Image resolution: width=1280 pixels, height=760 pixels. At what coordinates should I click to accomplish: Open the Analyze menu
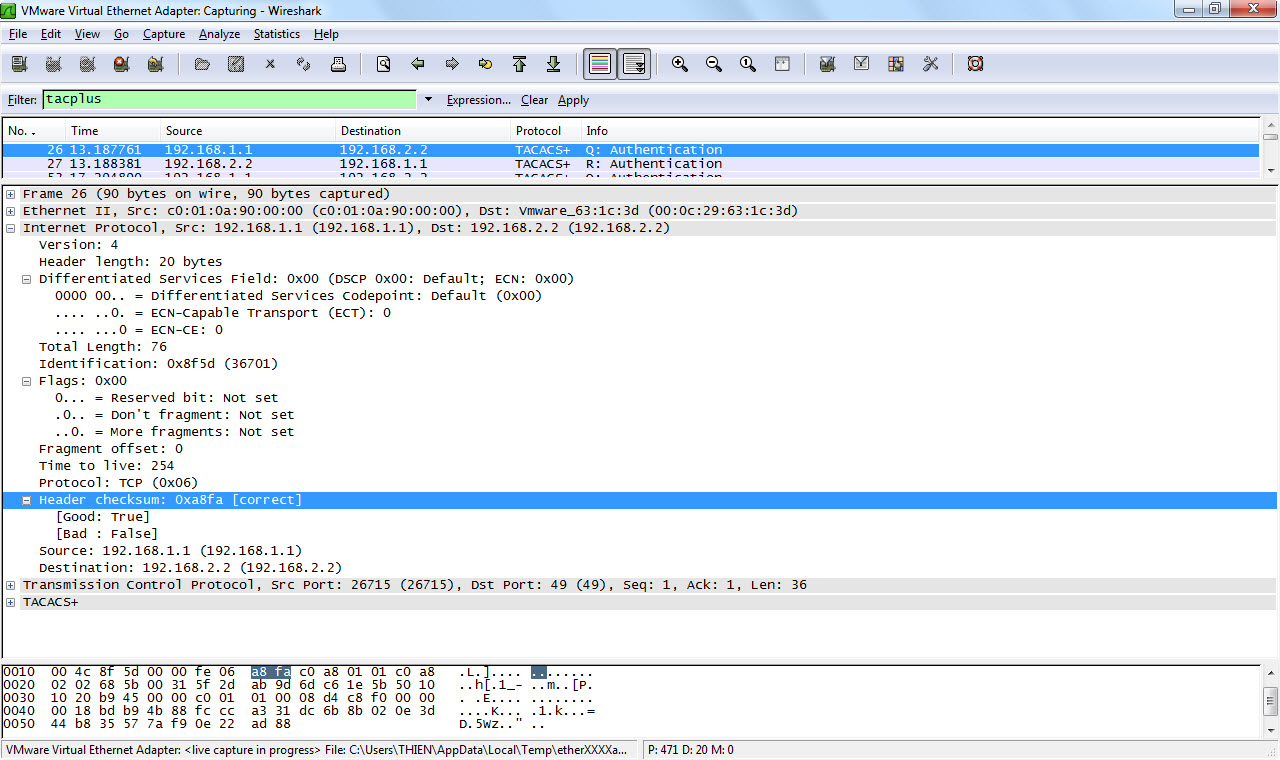(219, 34)
